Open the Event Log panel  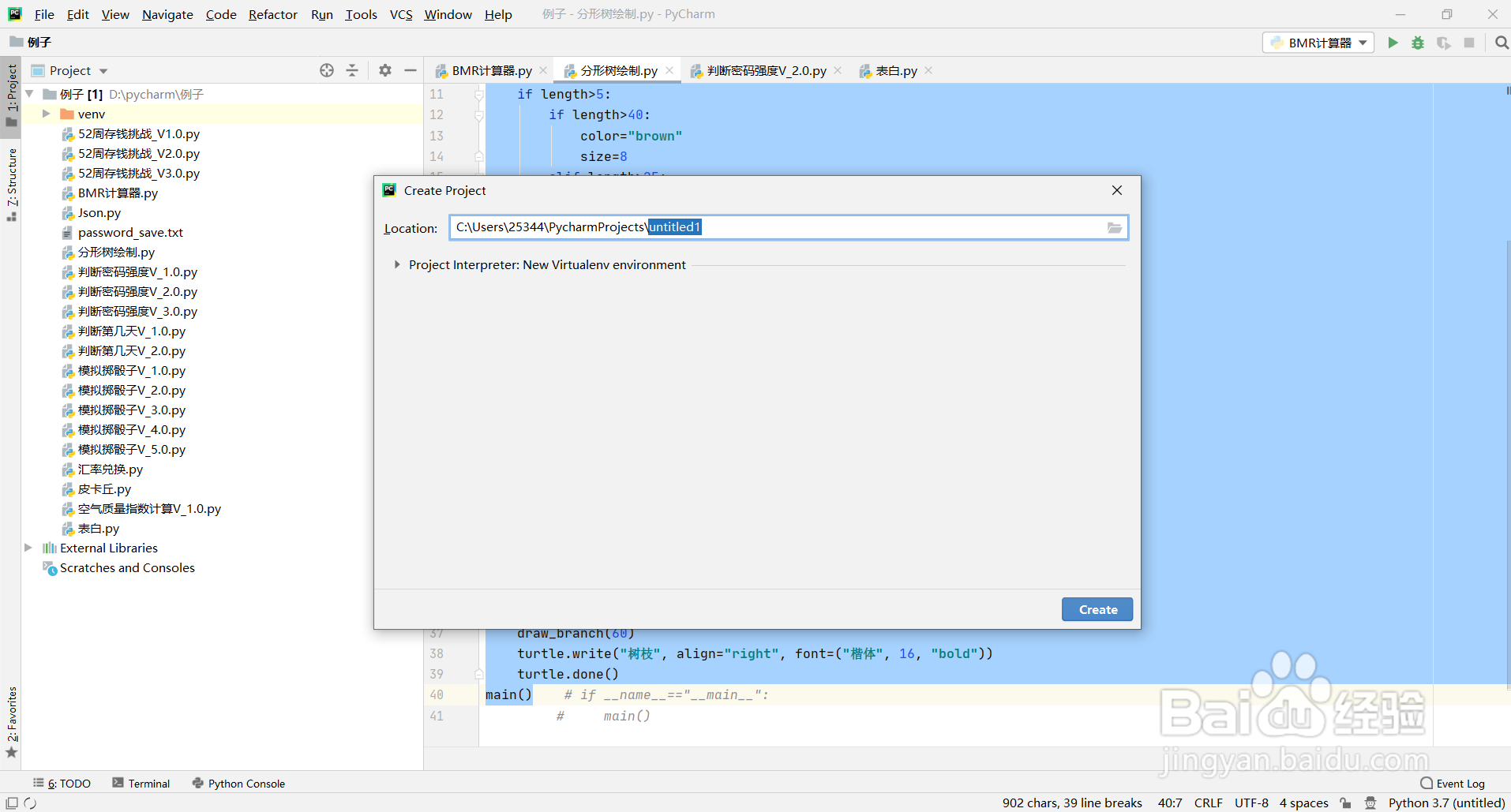tap(1453, 784)
